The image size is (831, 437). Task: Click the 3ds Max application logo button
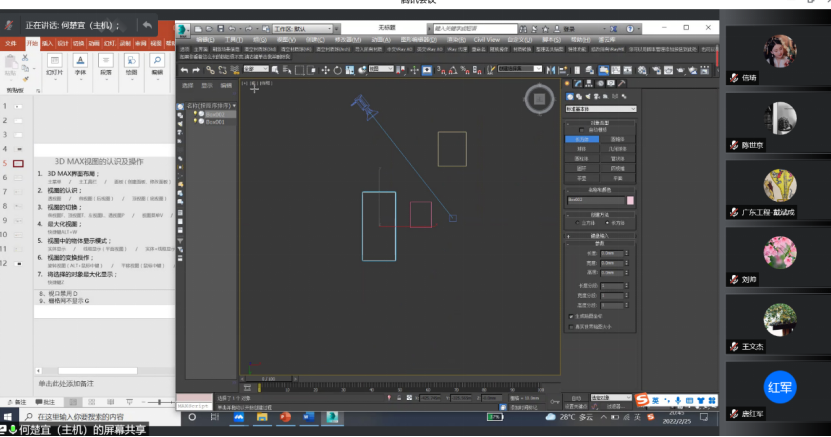[x=184, y=29]
